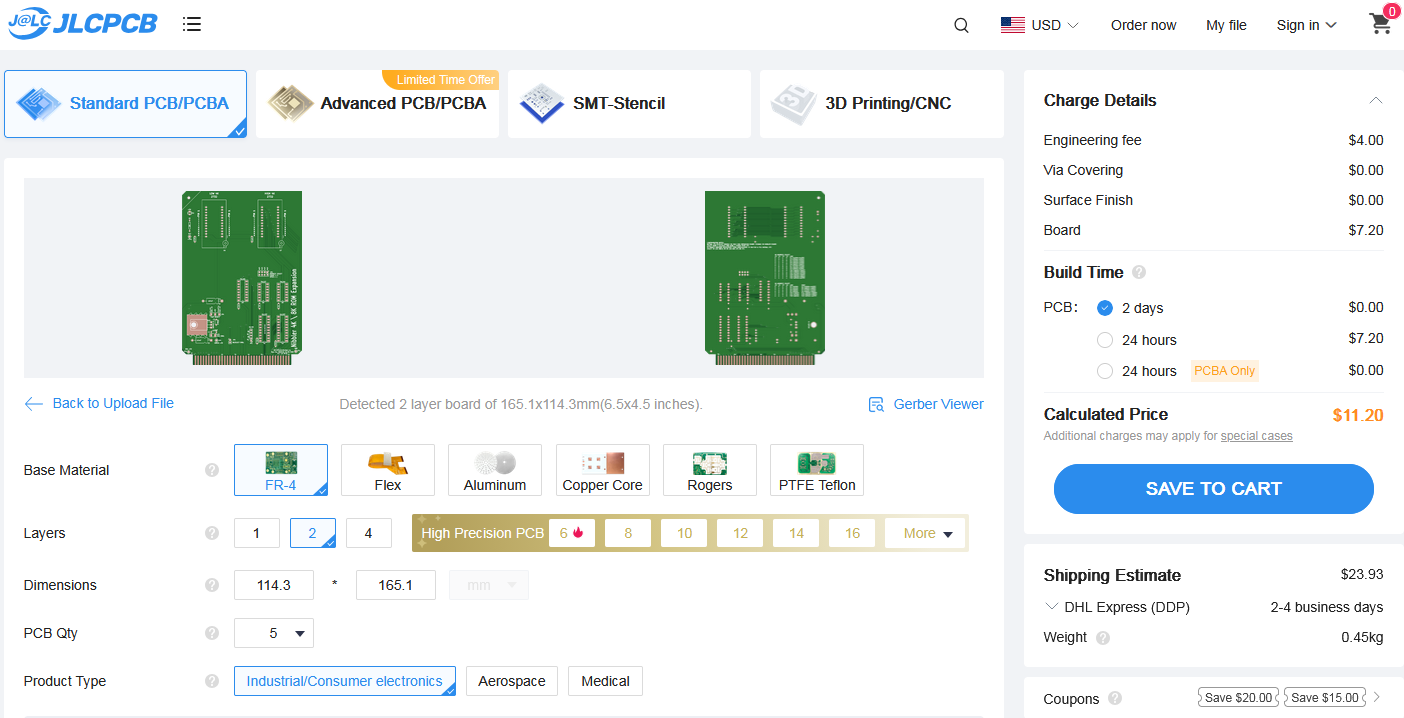Select the 2 days build time
The height and width of the screenshot is (718, 1404).
click(1105, 308)
